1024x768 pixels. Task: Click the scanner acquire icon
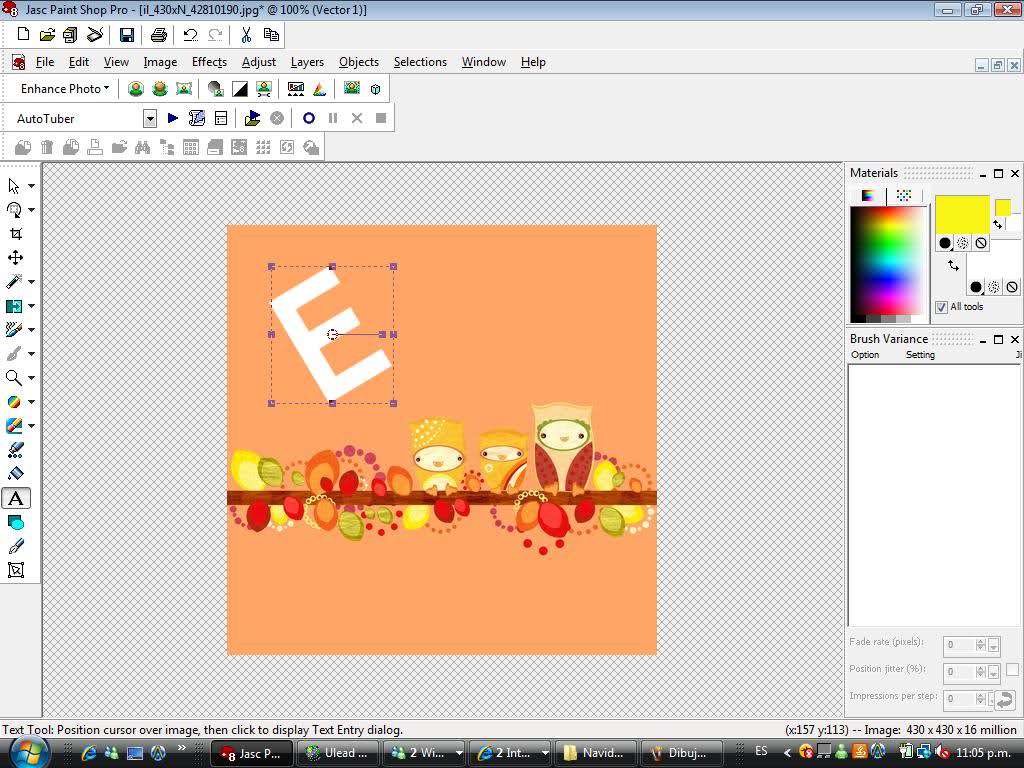click(x=95, y=35)
